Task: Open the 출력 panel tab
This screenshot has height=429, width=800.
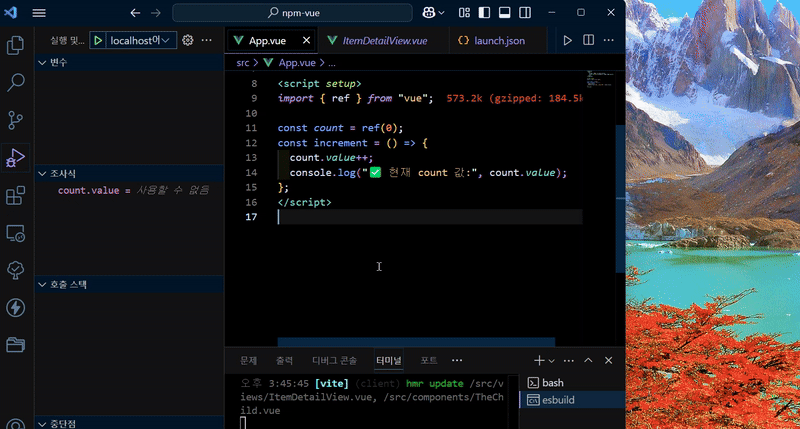Action: (284, 361)
